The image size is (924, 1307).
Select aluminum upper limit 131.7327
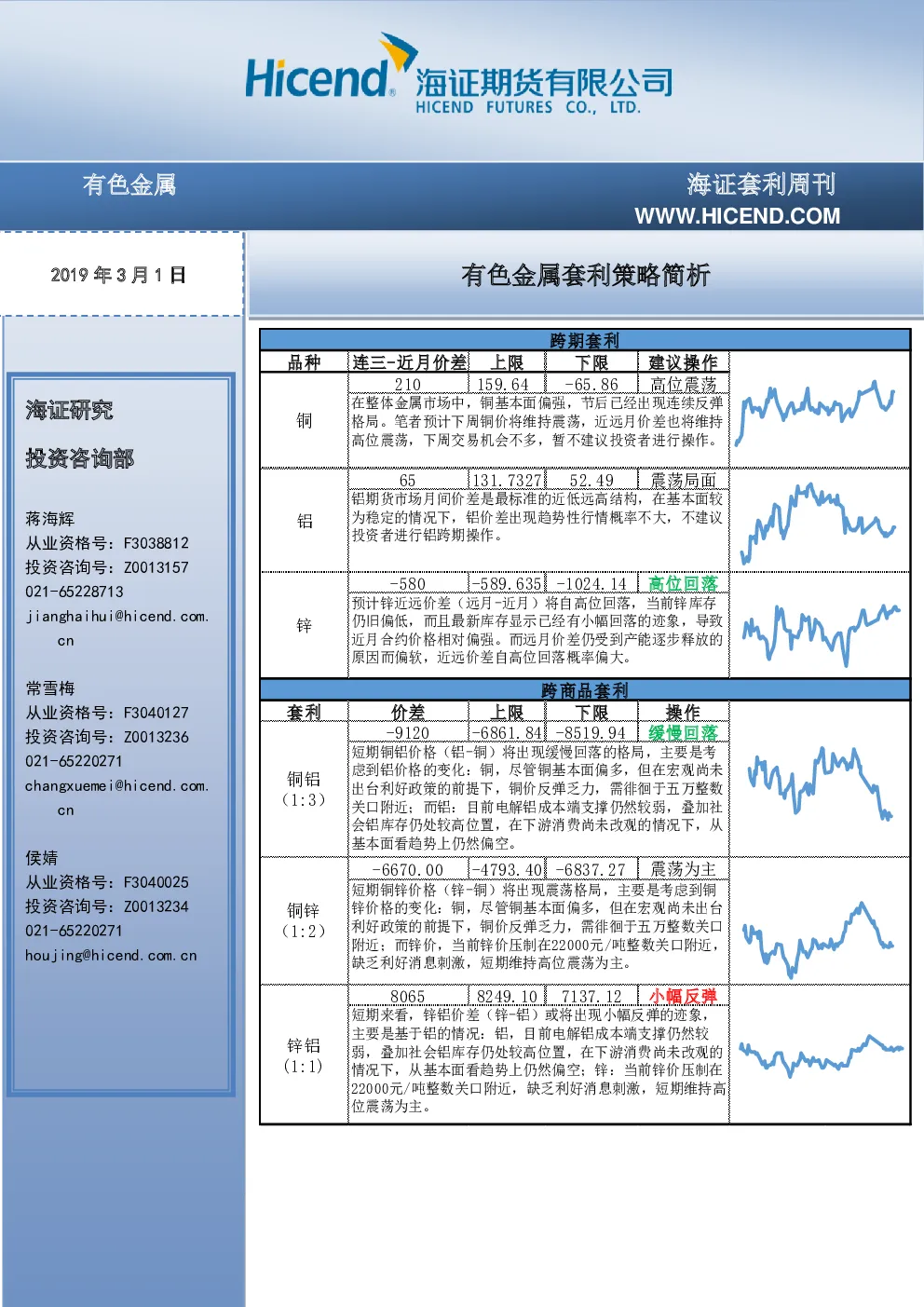pyautogui.click(x=507, y=481)
